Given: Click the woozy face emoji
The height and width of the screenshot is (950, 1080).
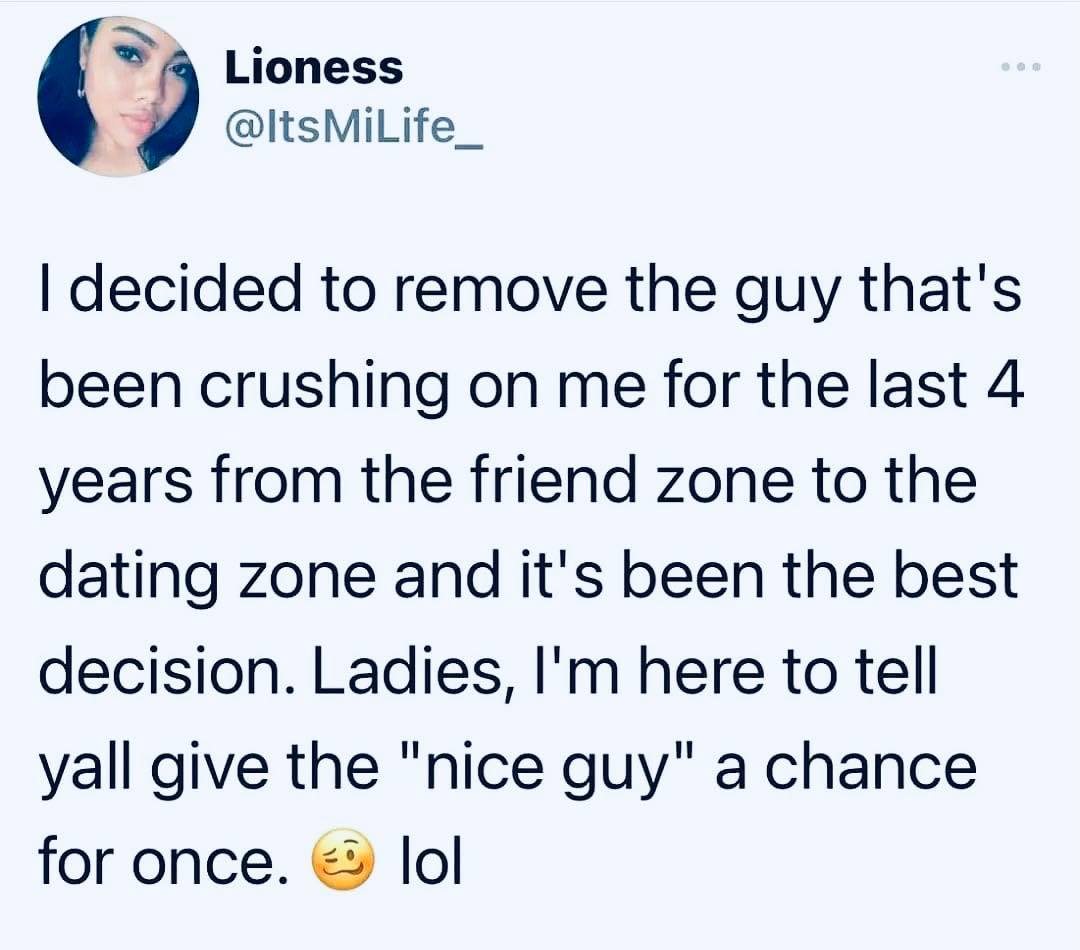Looking at the screenshot, I should [x=344, y=860].
